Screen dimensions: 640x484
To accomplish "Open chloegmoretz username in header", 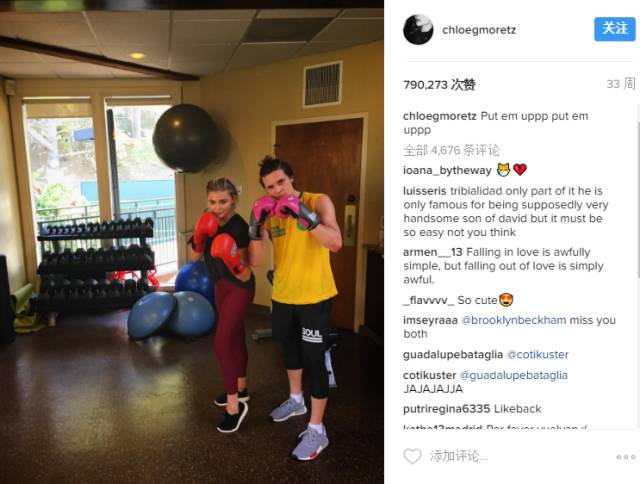I will click(x=479, y=30).
